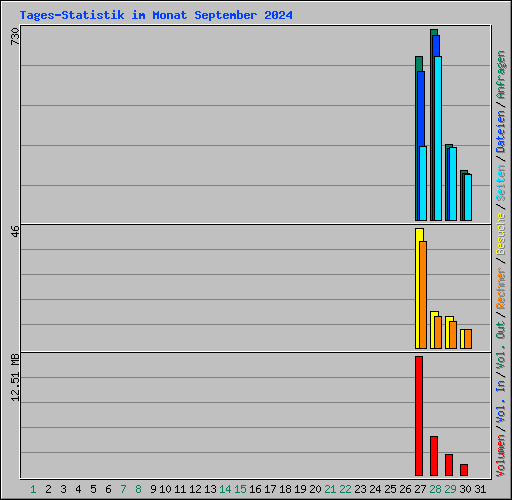Click the cyan Seiten bar for day 28
Viewport: 512px width, 500px height.
tap(438, 138)
